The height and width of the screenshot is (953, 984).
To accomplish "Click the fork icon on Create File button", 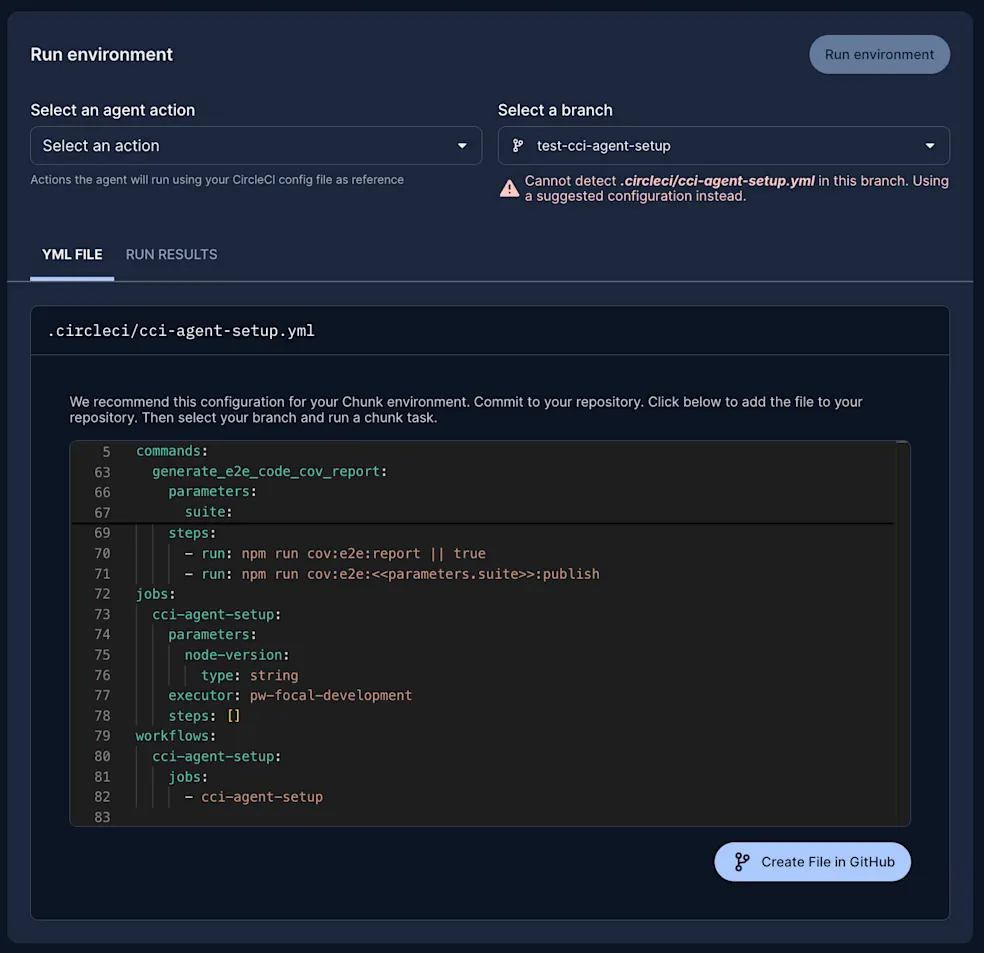I will tap(740, 861).
